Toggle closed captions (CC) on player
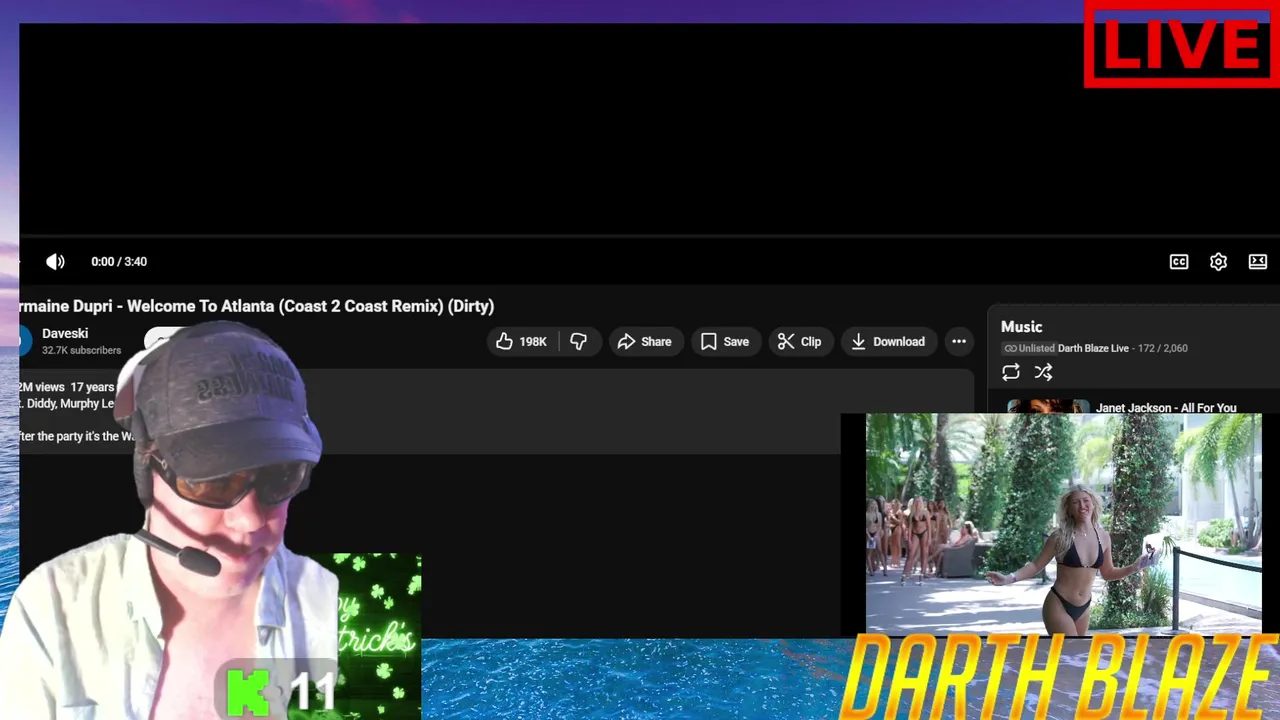This screenshot has width=1280, height=720. point(1179,261)
